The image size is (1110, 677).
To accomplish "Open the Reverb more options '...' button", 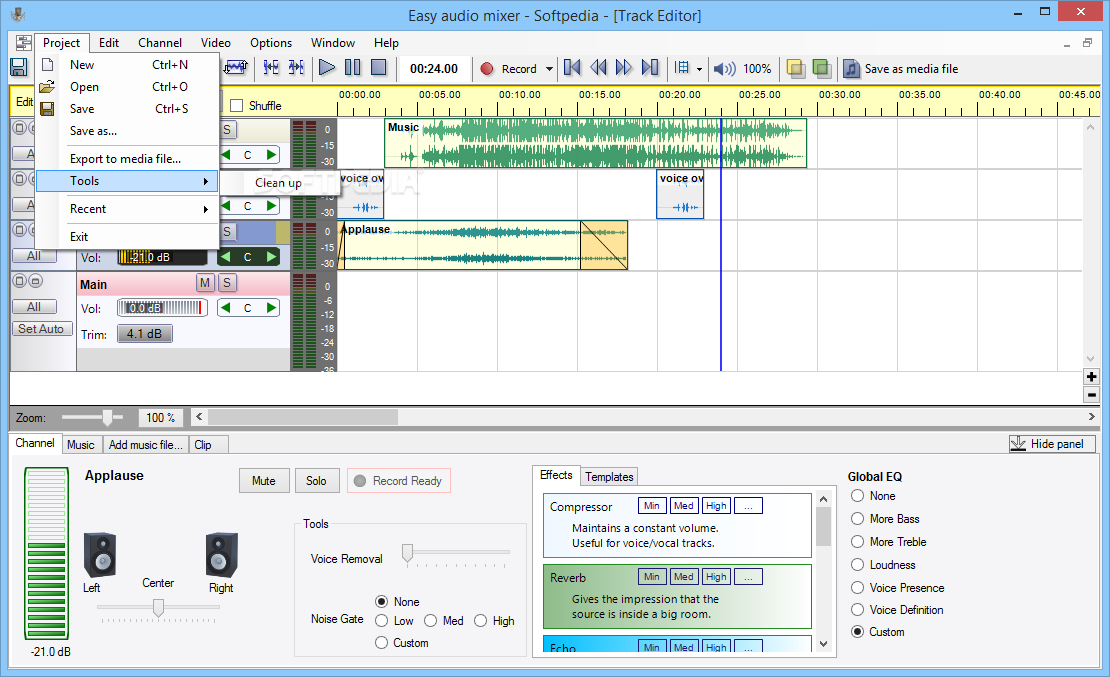I will pyautogui.click(x=748, y=576).
